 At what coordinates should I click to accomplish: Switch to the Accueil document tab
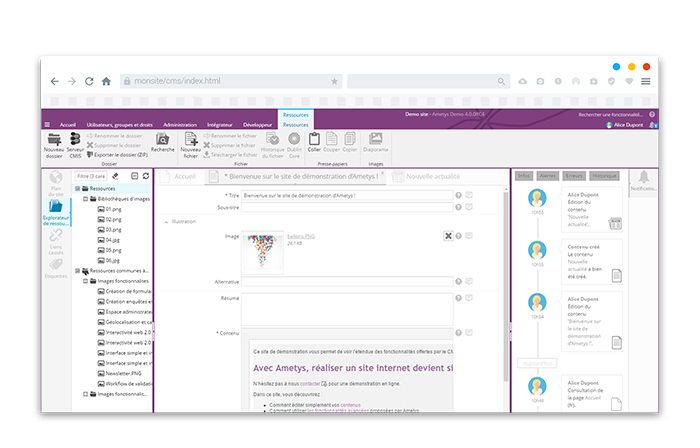click(181, 176)
